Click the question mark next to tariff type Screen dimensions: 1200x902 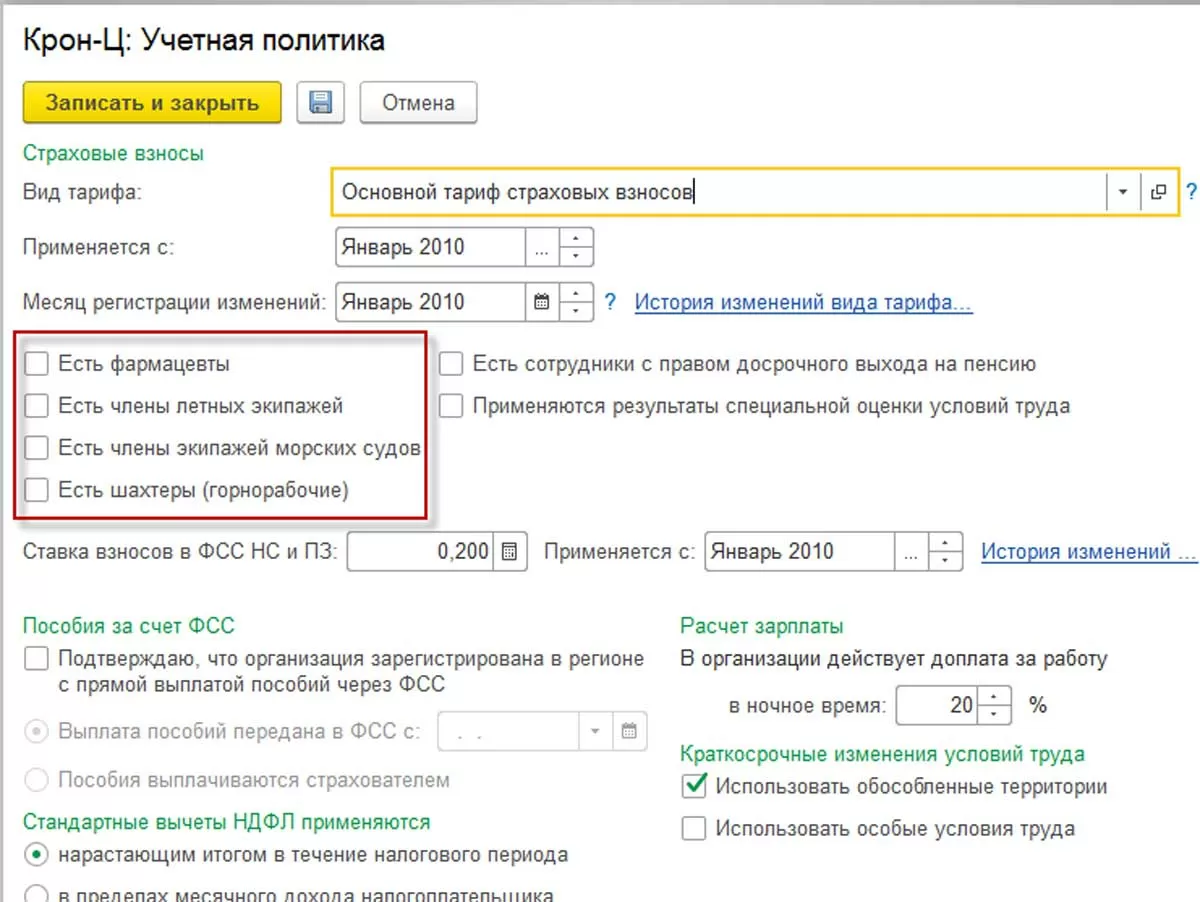tap(1191, 192)
